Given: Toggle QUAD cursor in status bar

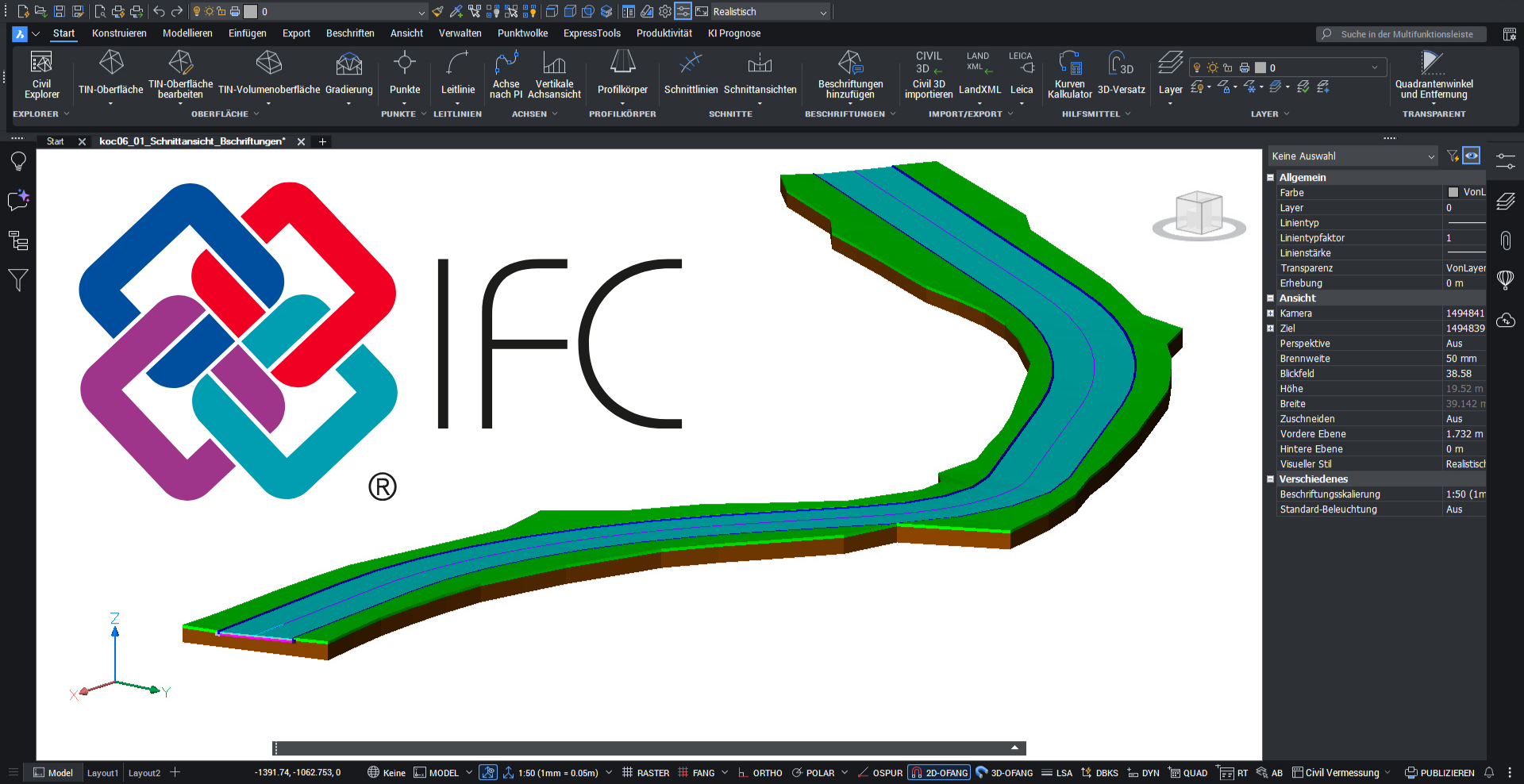Looking at the screenshot, I should [1188, 773].
